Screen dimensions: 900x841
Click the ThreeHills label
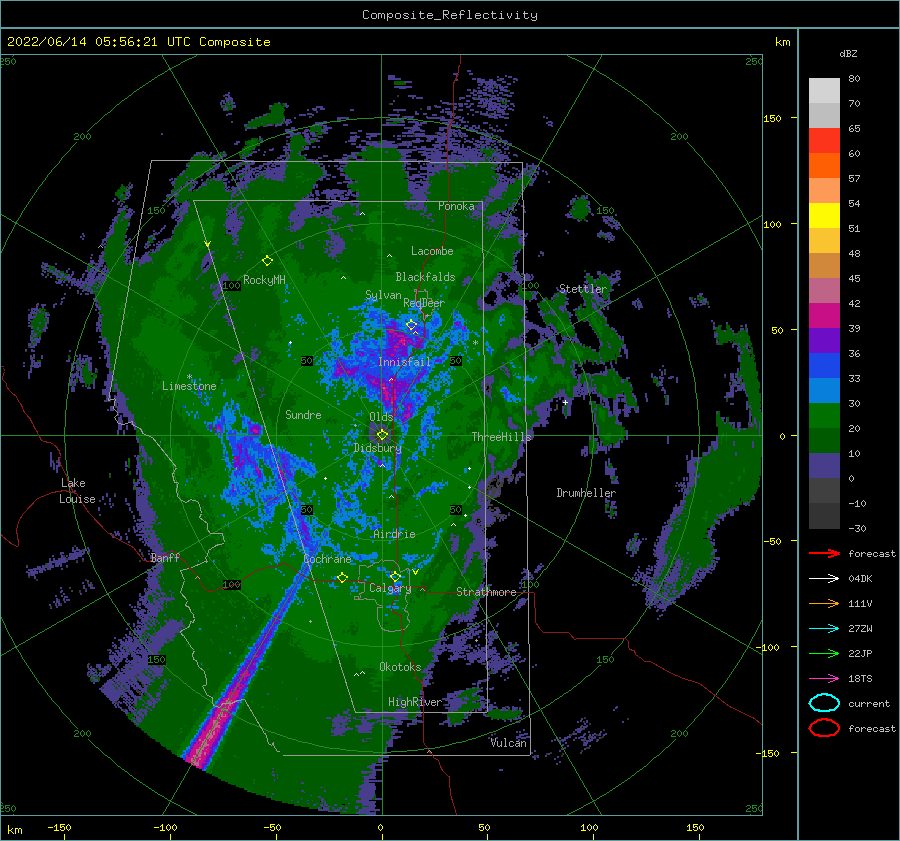pos(501,437)
